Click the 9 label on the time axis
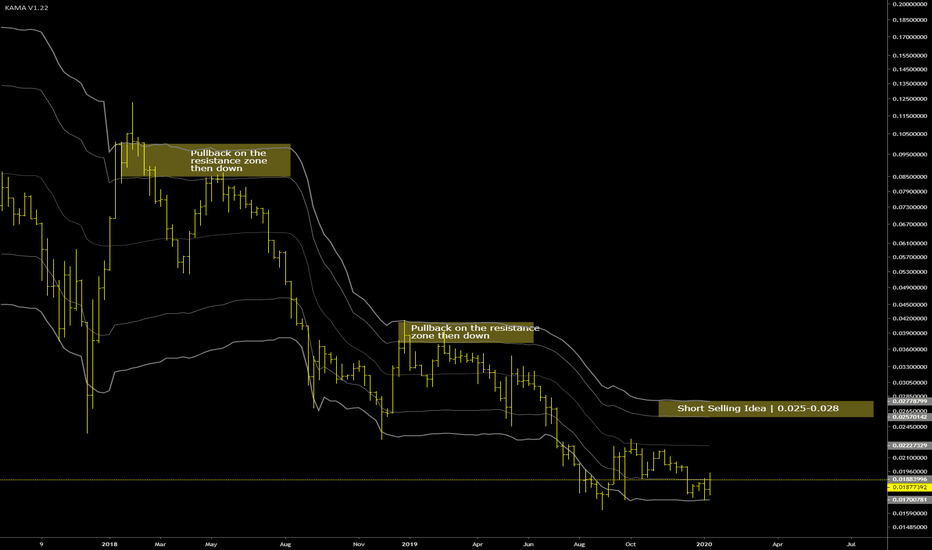The height and width of the screenshot is (550, 932). pos(41,544)
